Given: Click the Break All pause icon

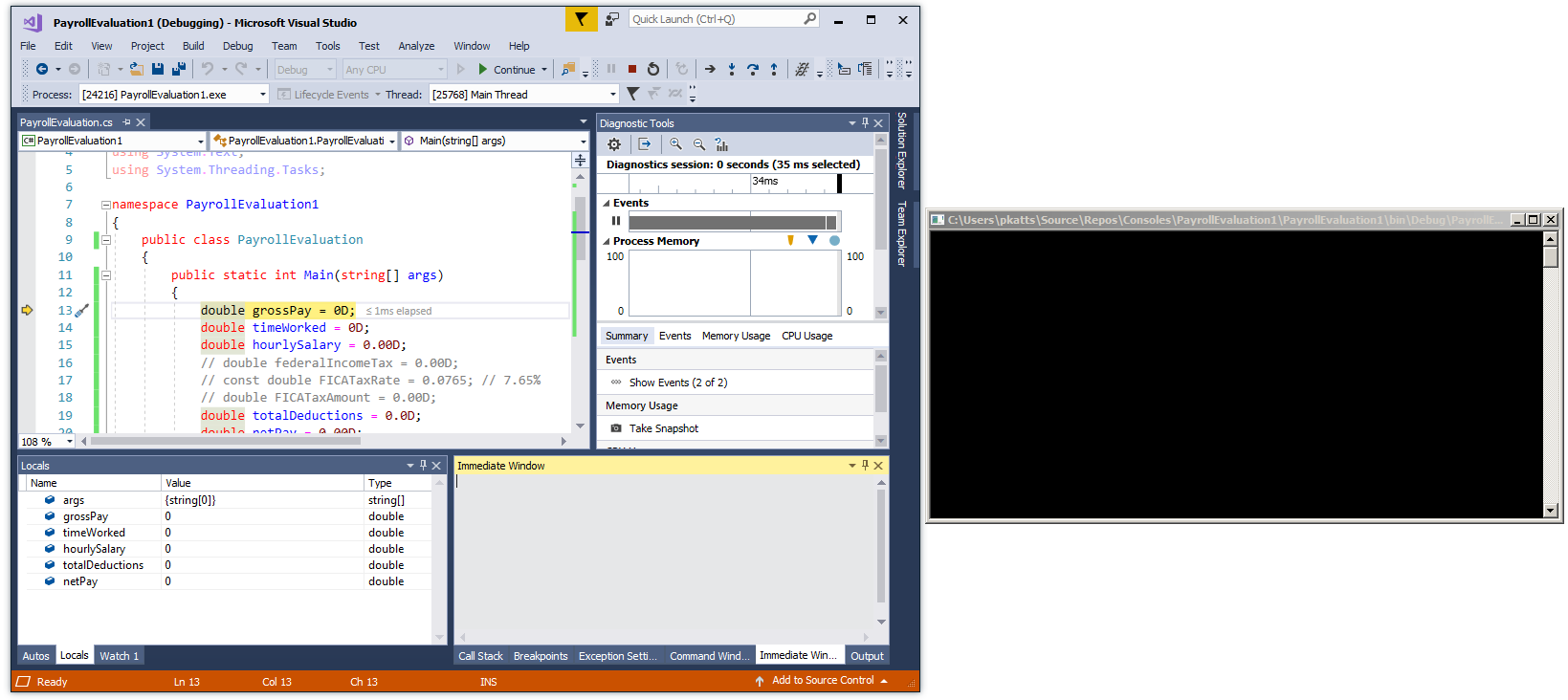Looking at the screenshot, I should tap(611, 69).
